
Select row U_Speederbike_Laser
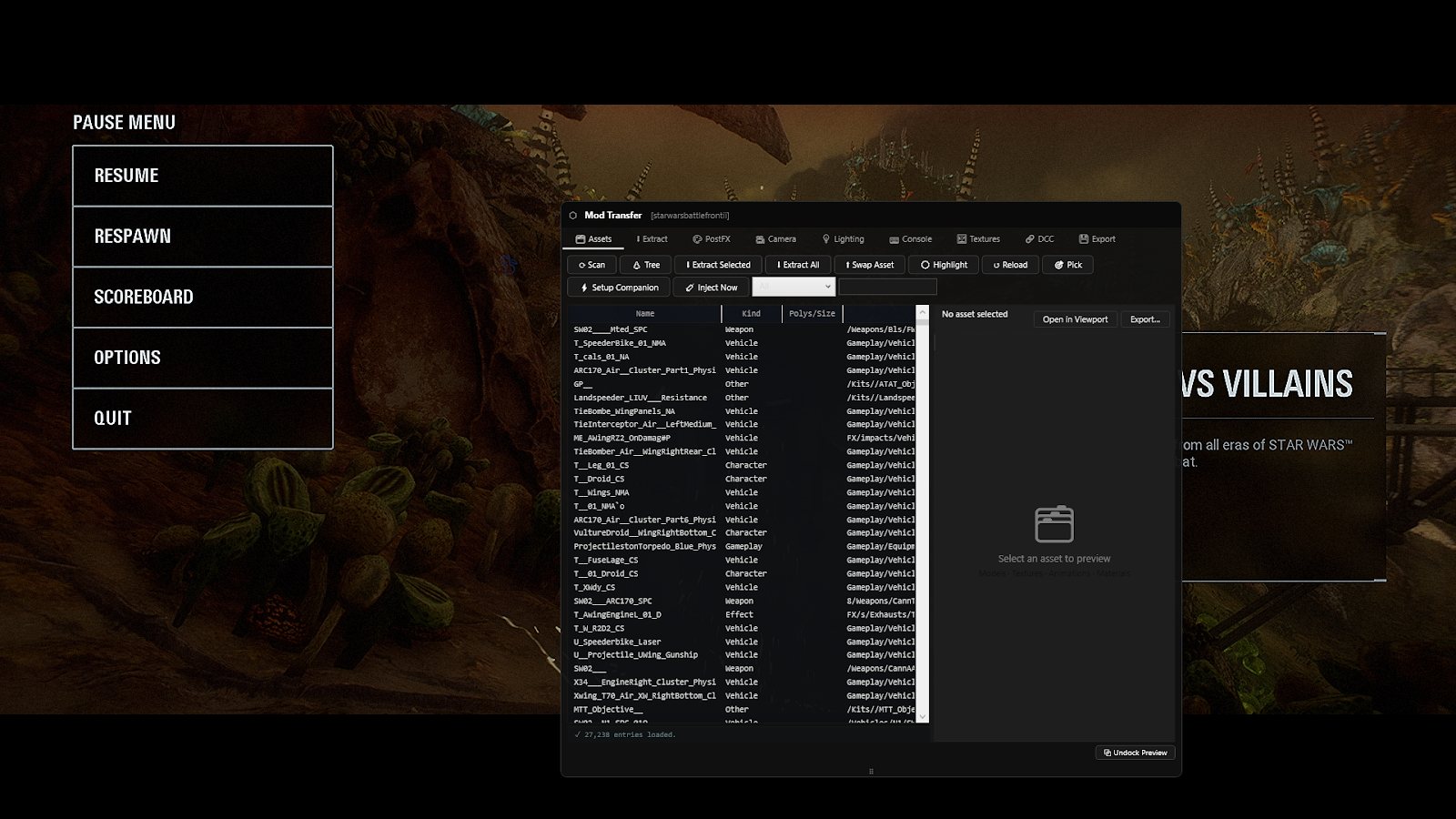[x=743, y=642]
